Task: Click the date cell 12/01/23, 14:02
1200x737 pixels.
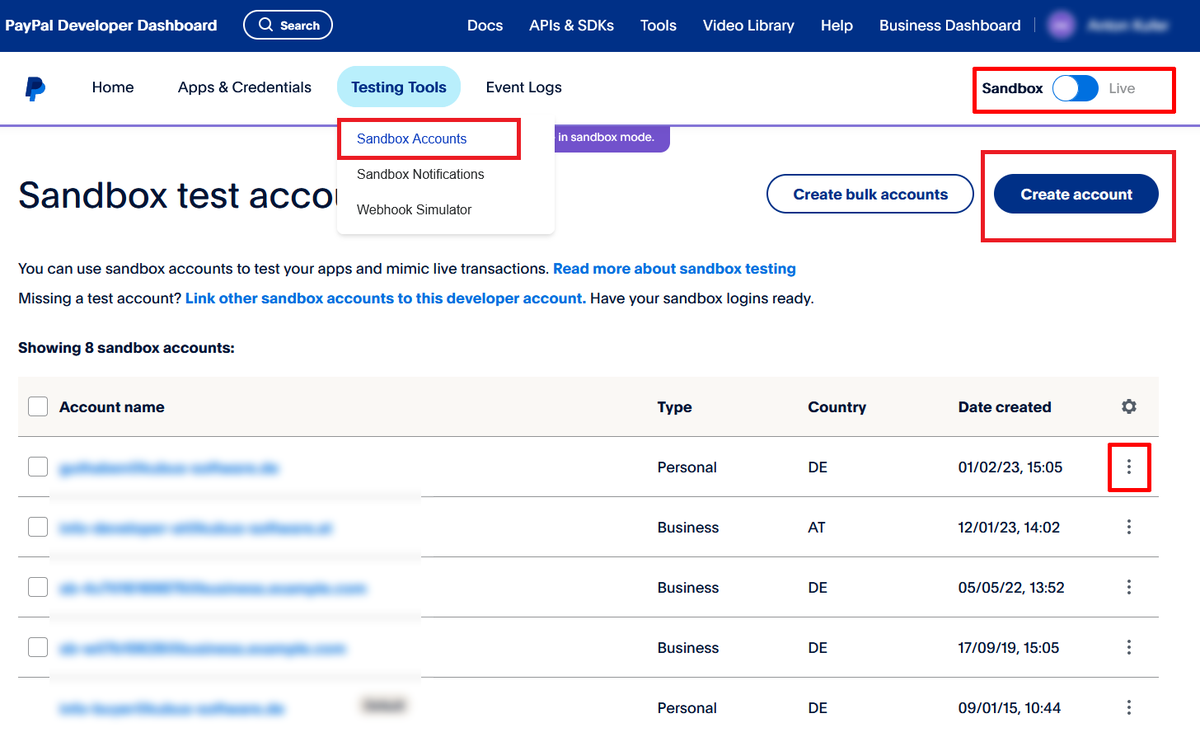Action: click(x=1009, y=527)
